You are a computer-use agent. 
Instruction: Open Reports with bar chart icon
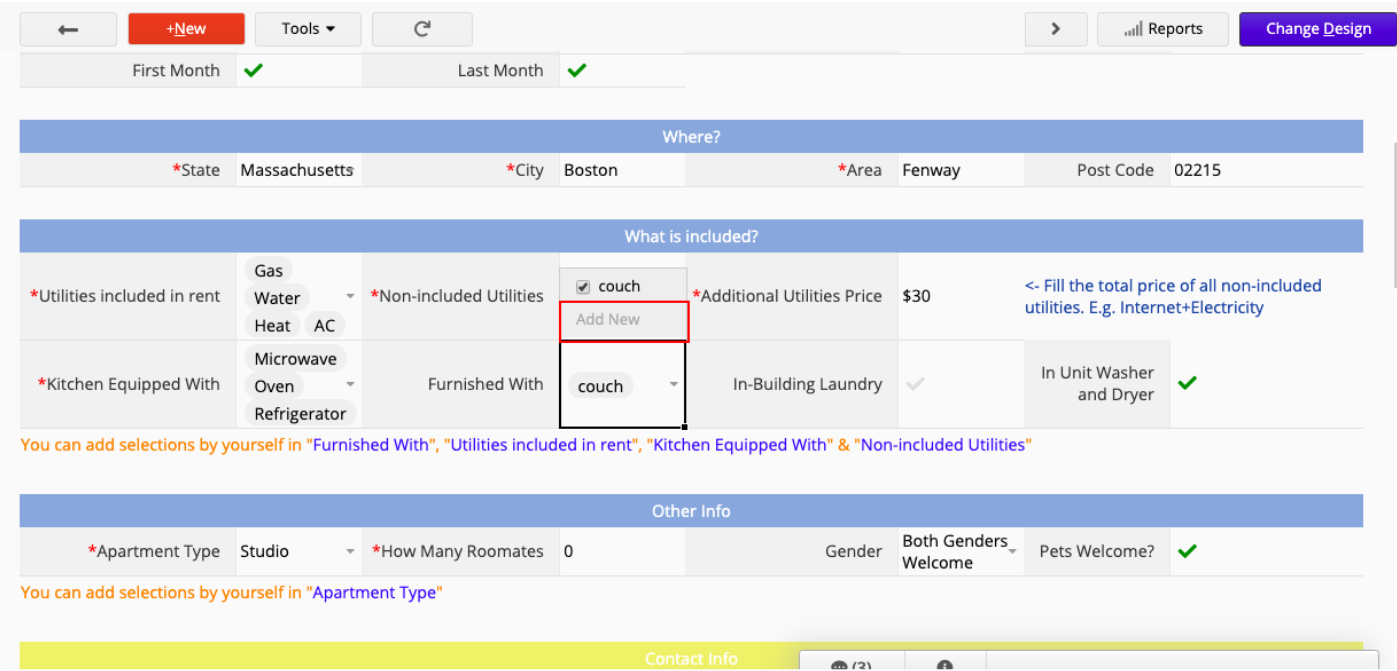click(x=1163, y=29)
